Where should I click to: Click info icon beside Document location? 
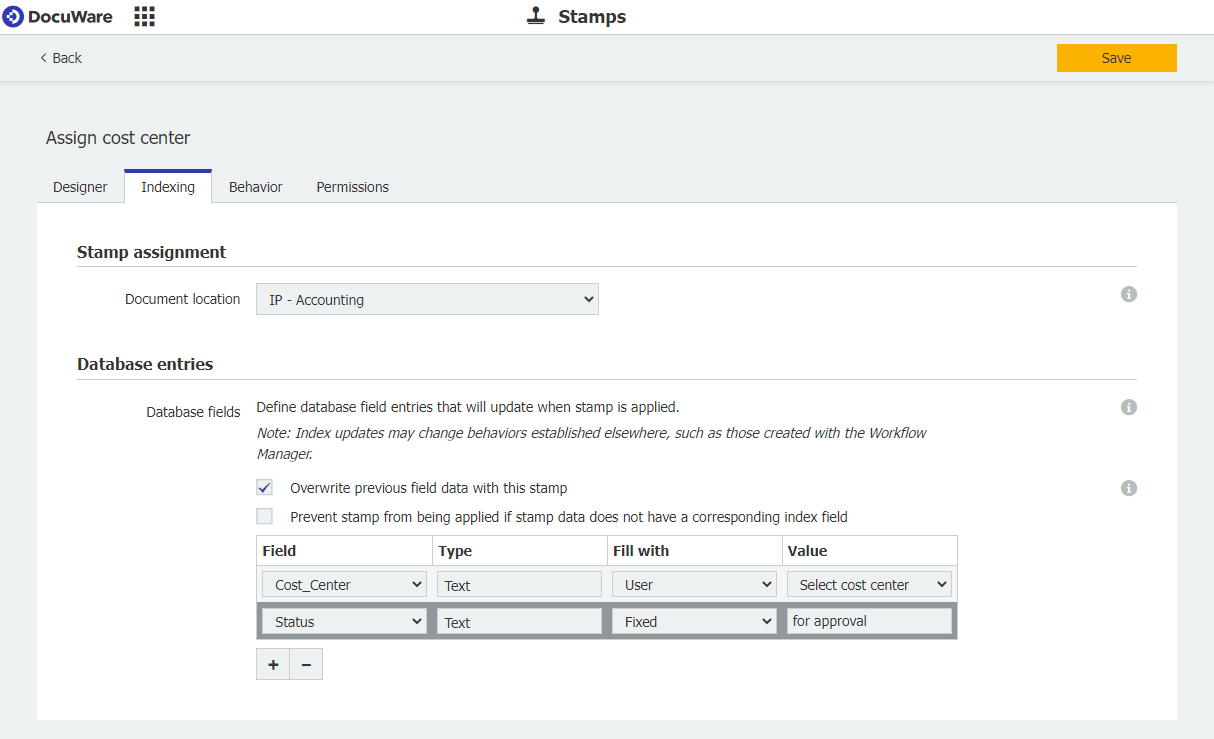point(1129,294)
